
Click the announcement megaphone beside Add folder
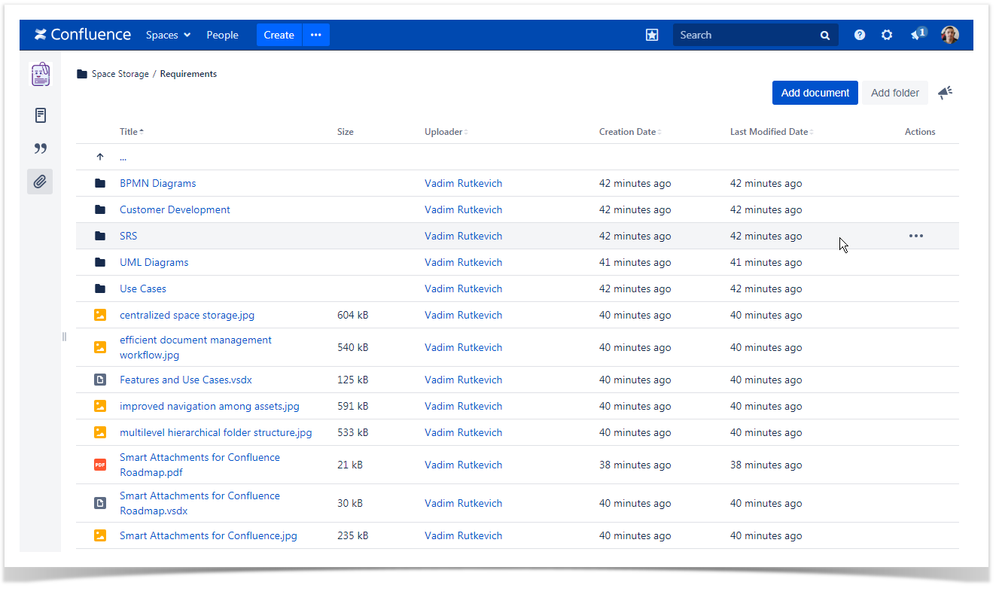945,93
